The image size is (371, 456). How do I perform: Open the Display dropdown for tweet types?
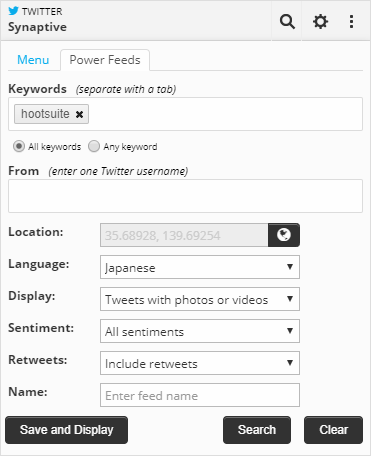tap(200, 299)
